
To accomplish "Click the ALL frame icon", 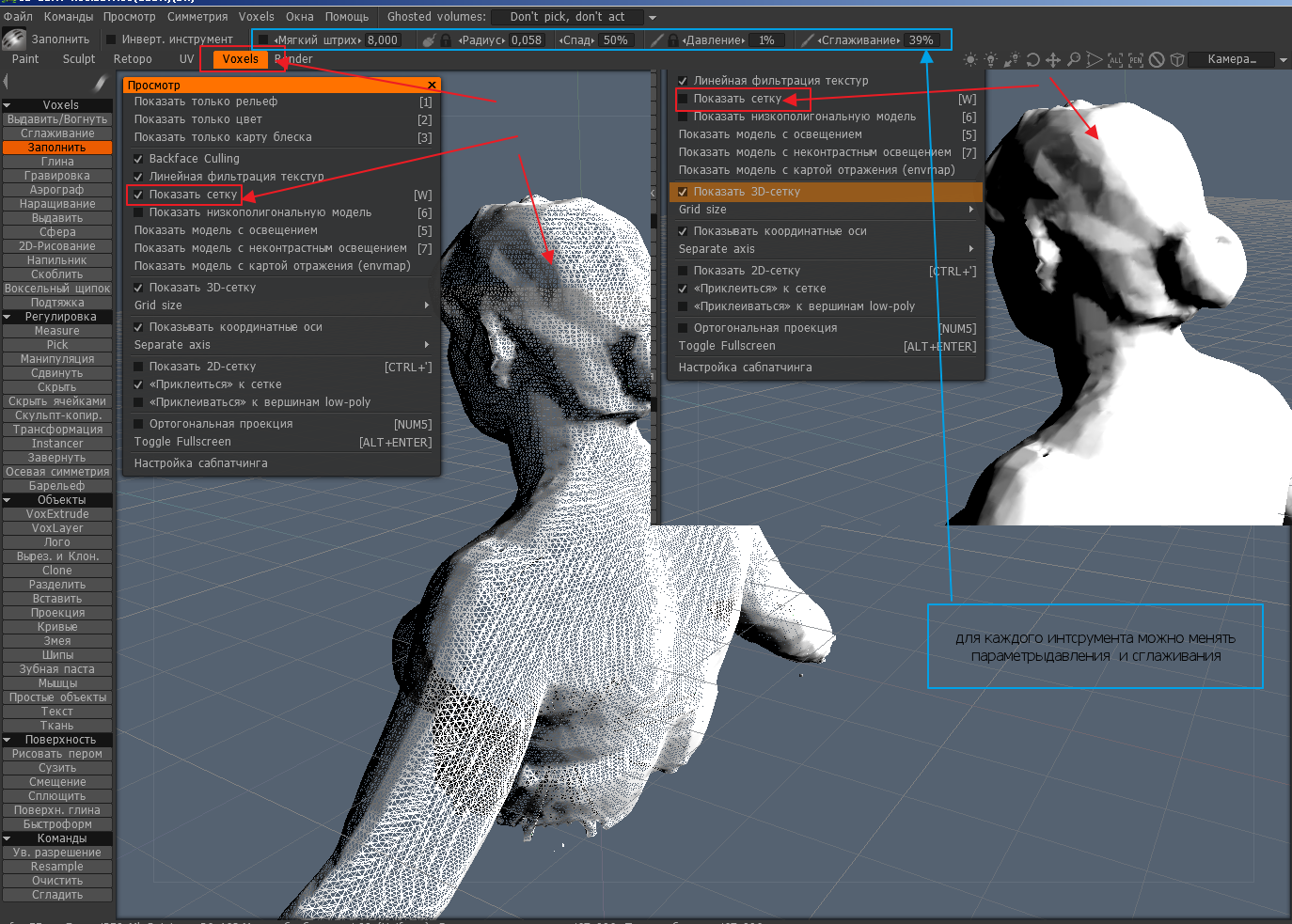I will pyautogui.click(x=1115, y=59).
